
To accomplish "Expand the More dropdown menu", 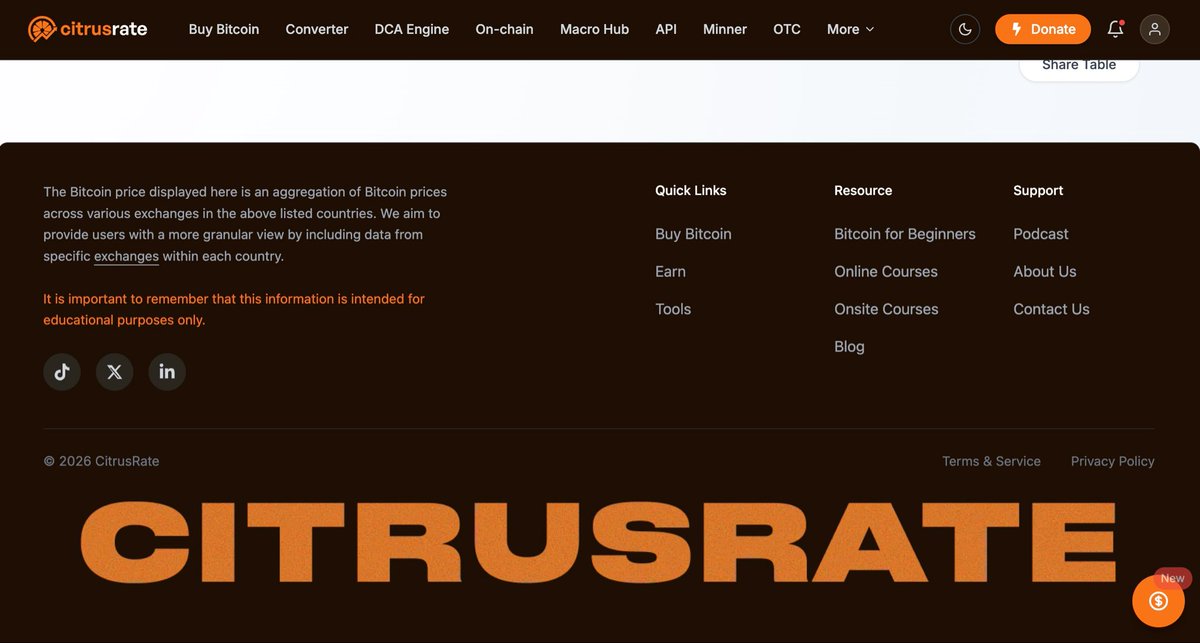I will pos(851,29).
